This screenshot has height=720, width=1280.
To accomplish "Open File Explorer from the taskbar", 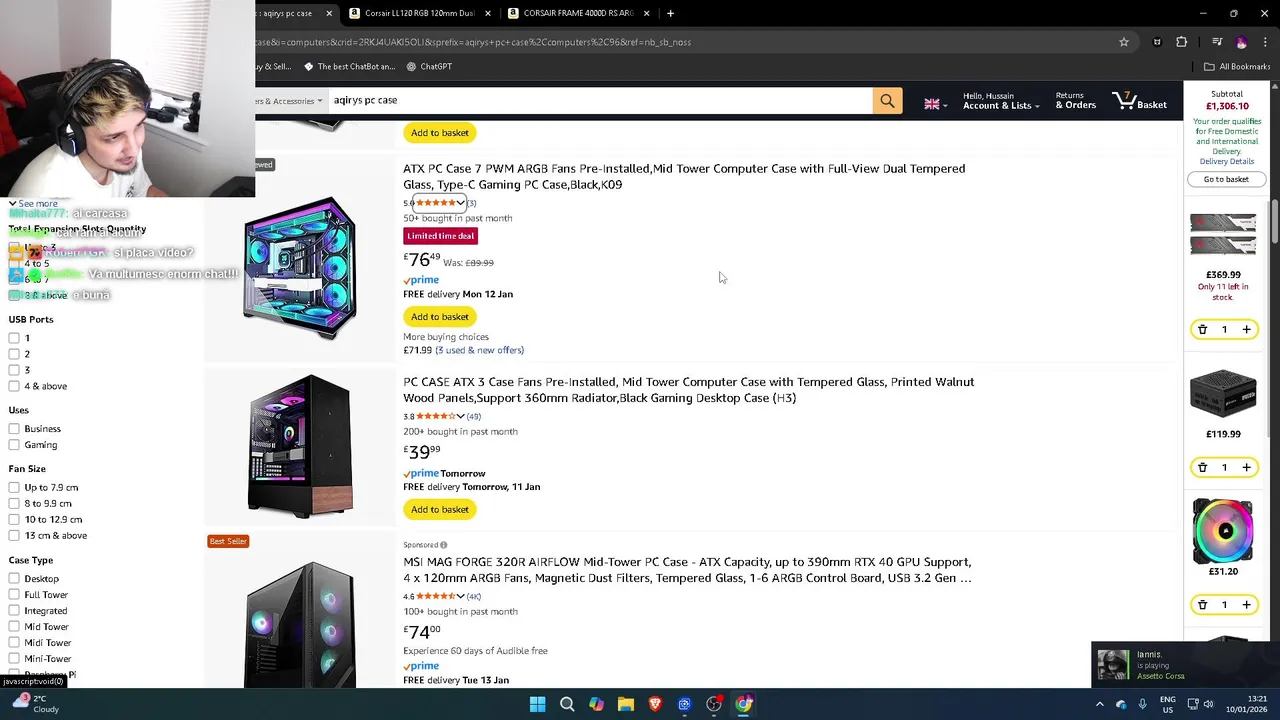I will 626,704.
